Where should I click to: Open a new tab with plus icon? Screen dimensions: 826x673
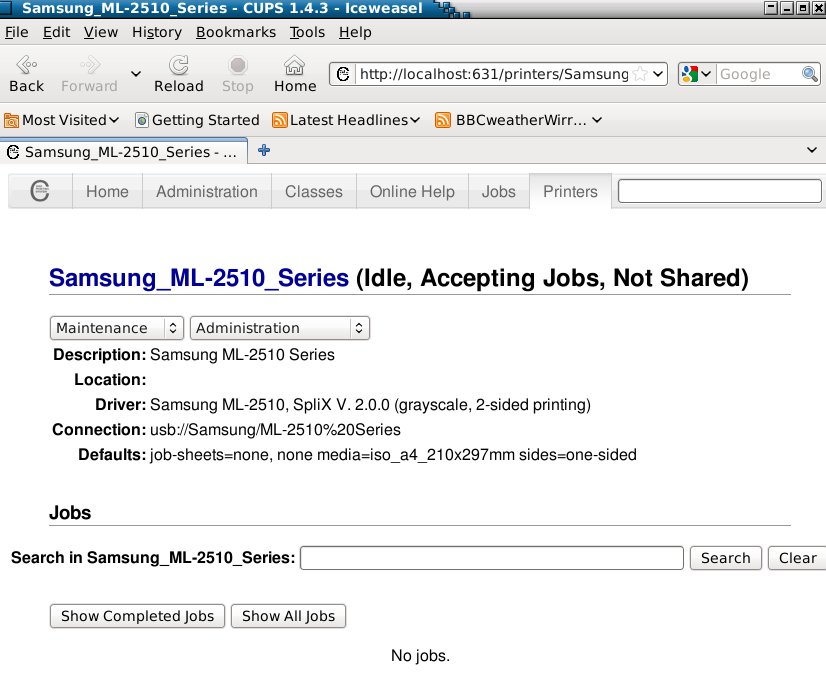tap(264, 151)
